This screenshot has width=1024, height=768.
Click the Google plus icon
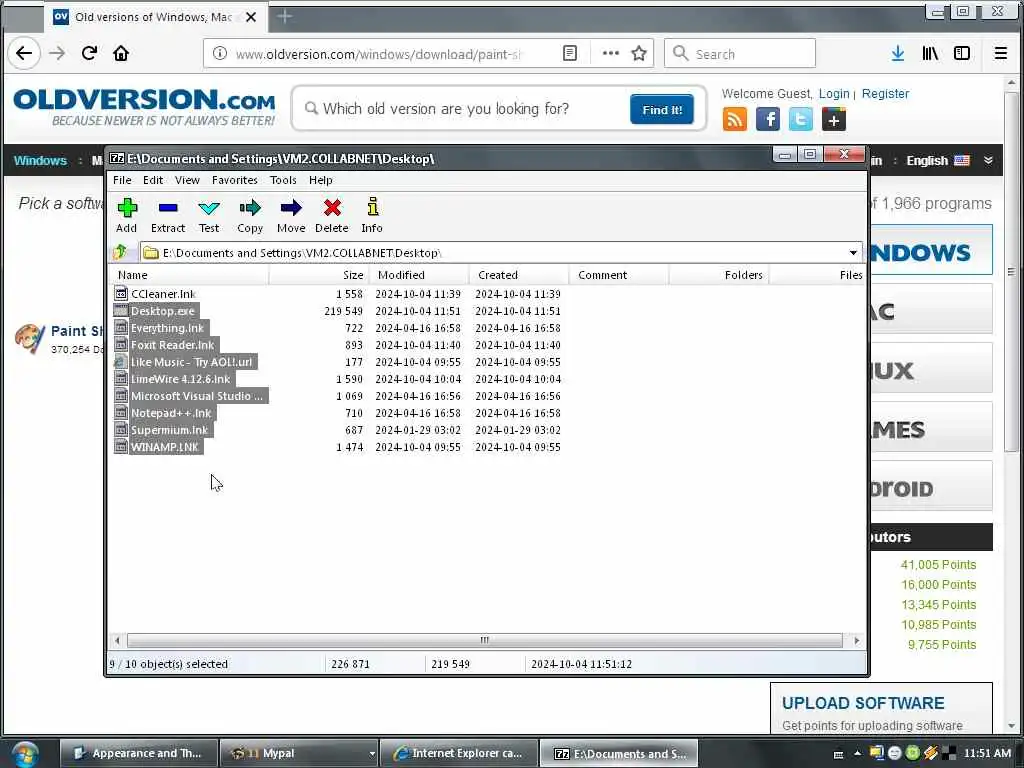[834, 120]
